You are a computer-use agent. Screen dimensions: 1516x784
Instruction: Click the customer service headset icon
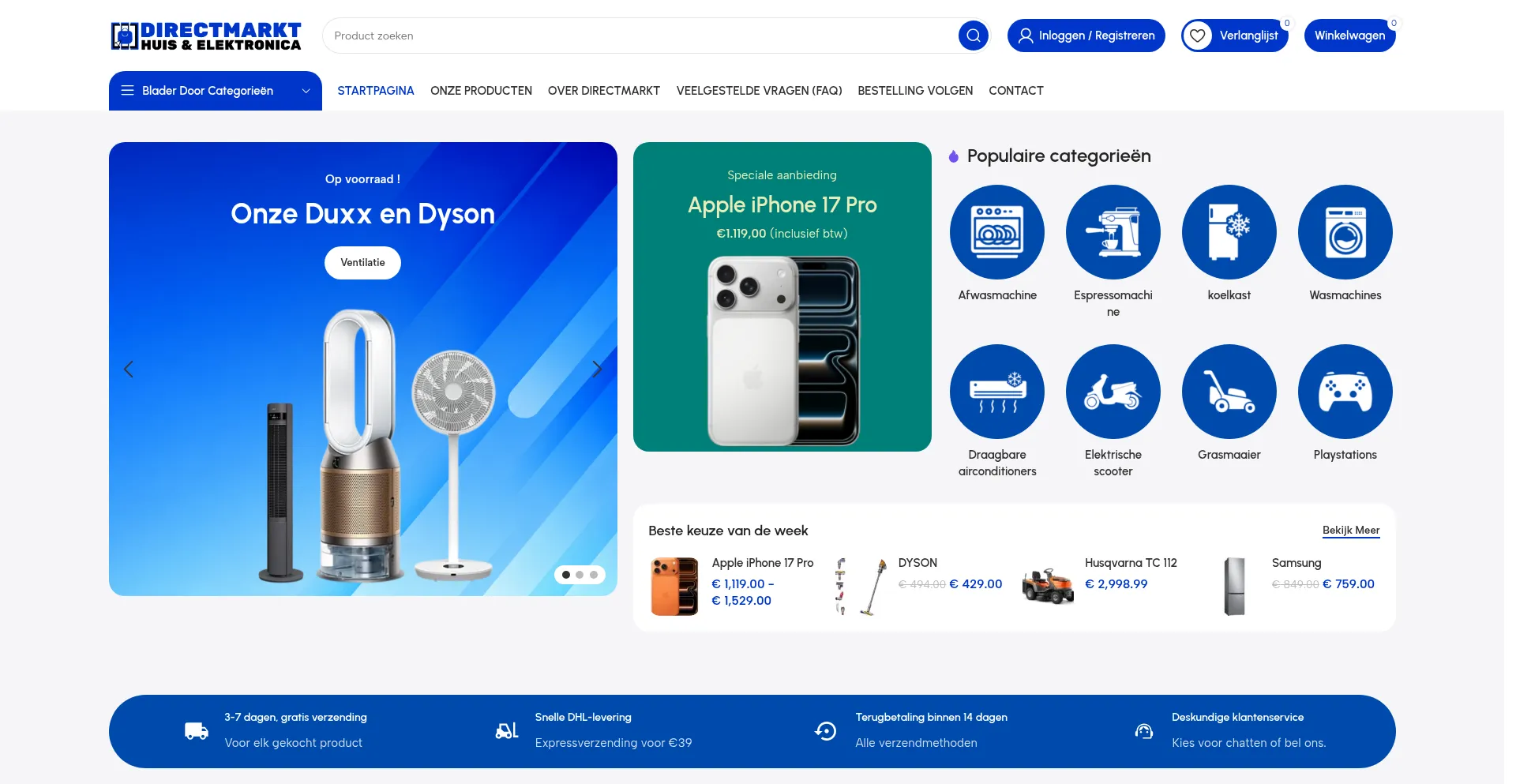tap(1144, 731)
